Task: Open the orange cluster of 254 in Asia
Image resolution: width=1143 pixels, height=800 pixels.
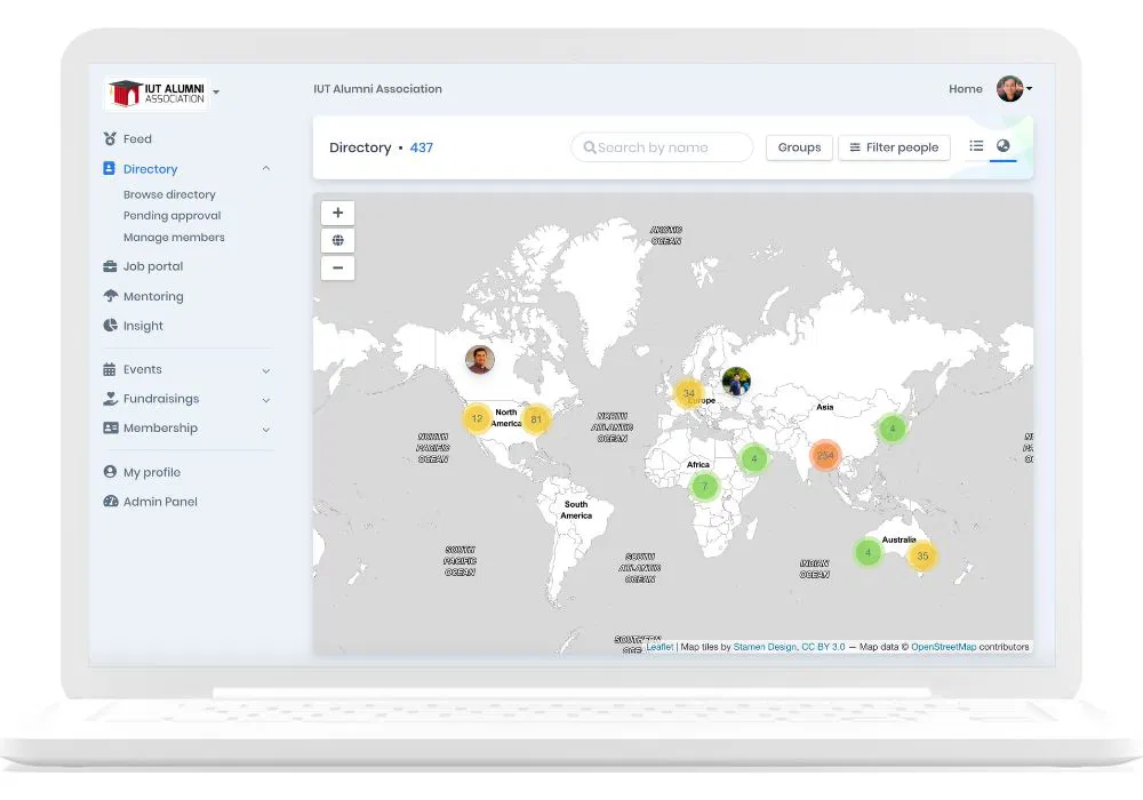Action: pyautogui.click(x=825, y=456)
